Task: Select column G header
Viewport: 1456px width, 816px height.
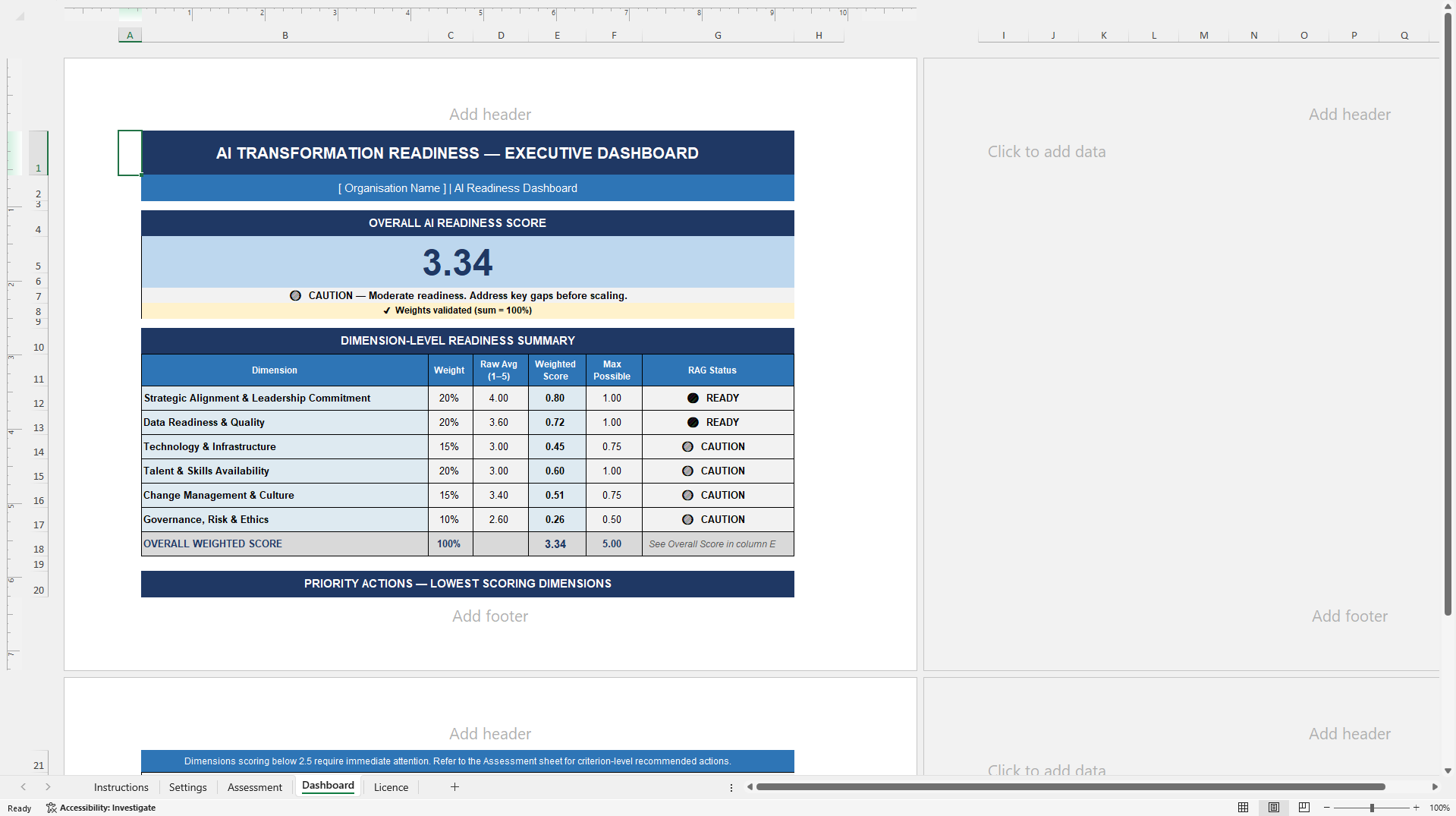Action: 718,35
